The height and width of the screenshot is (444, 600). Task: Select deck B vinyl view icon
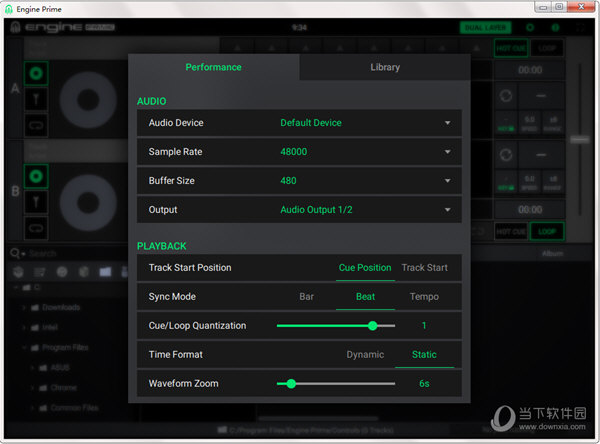(36, 176)
